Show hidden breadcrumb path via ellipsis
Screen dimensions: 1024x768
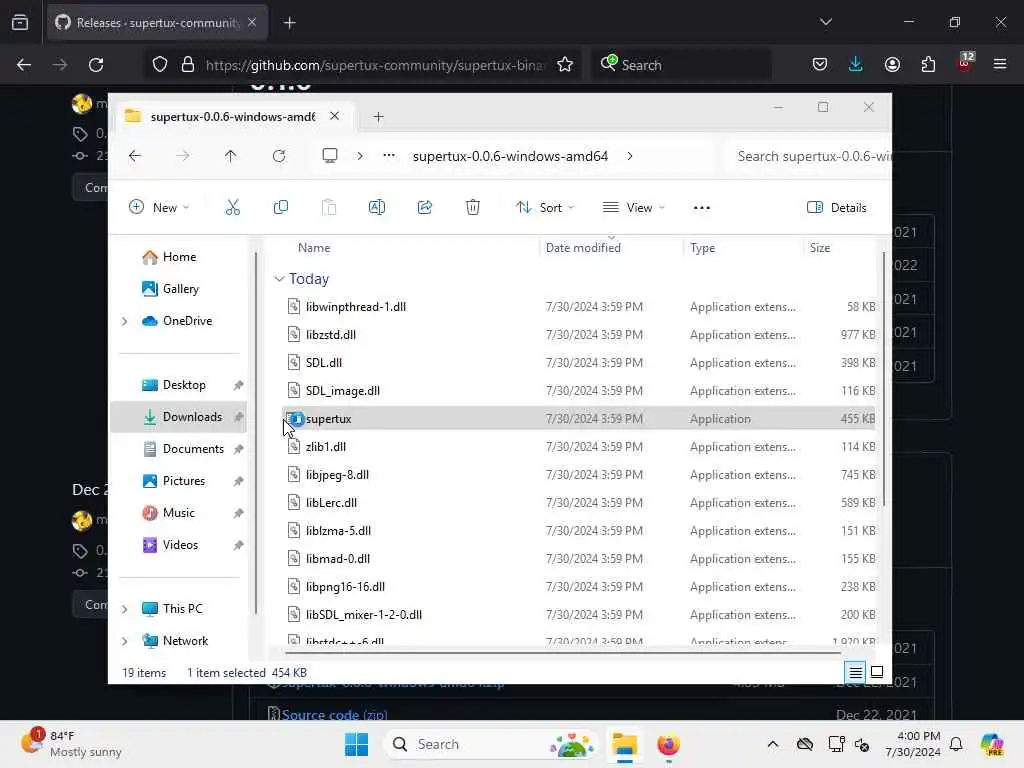pyautogui.click(x=389, y=156)
